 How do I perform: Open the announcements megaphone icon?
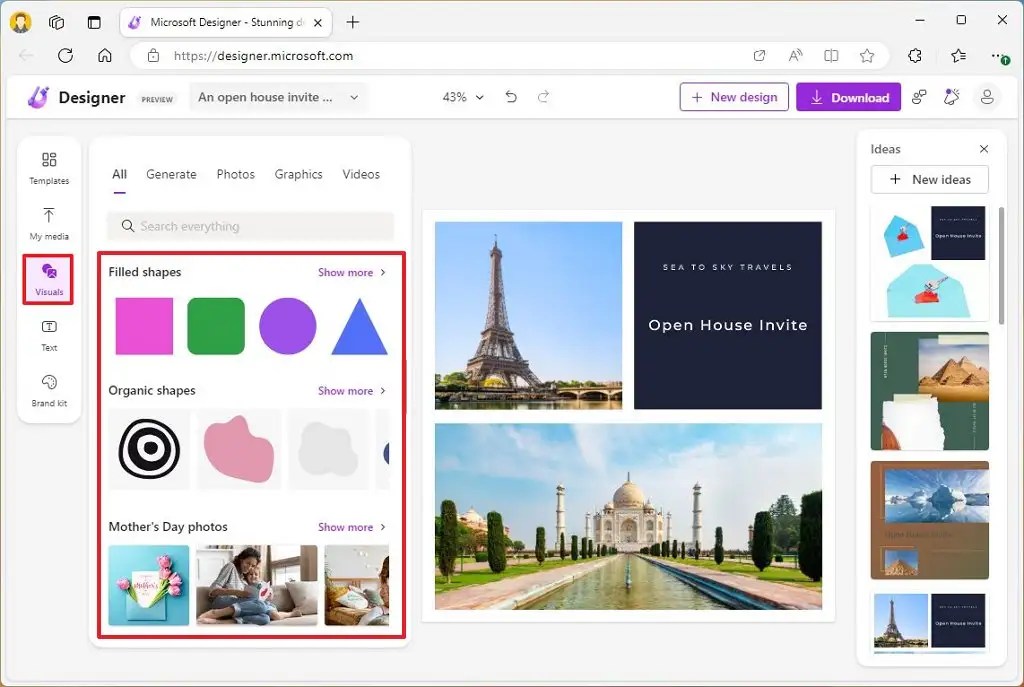951,97
